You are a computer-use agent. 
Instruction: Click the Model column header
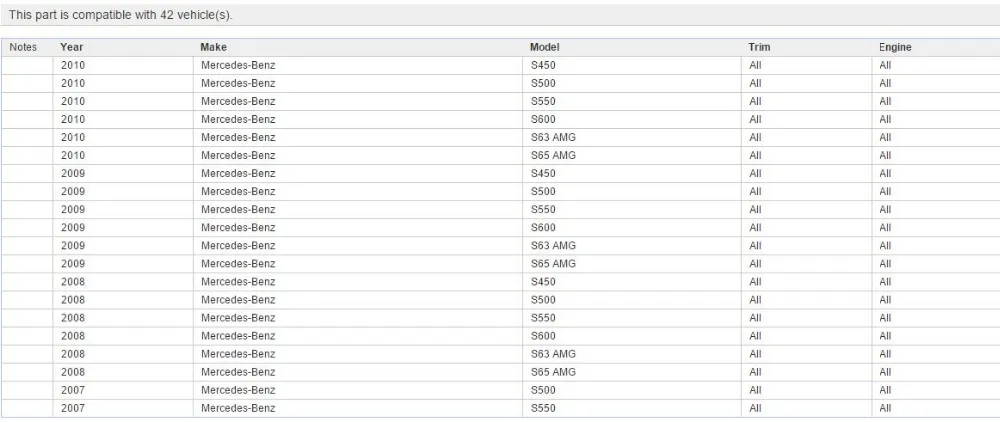[631, 47]
